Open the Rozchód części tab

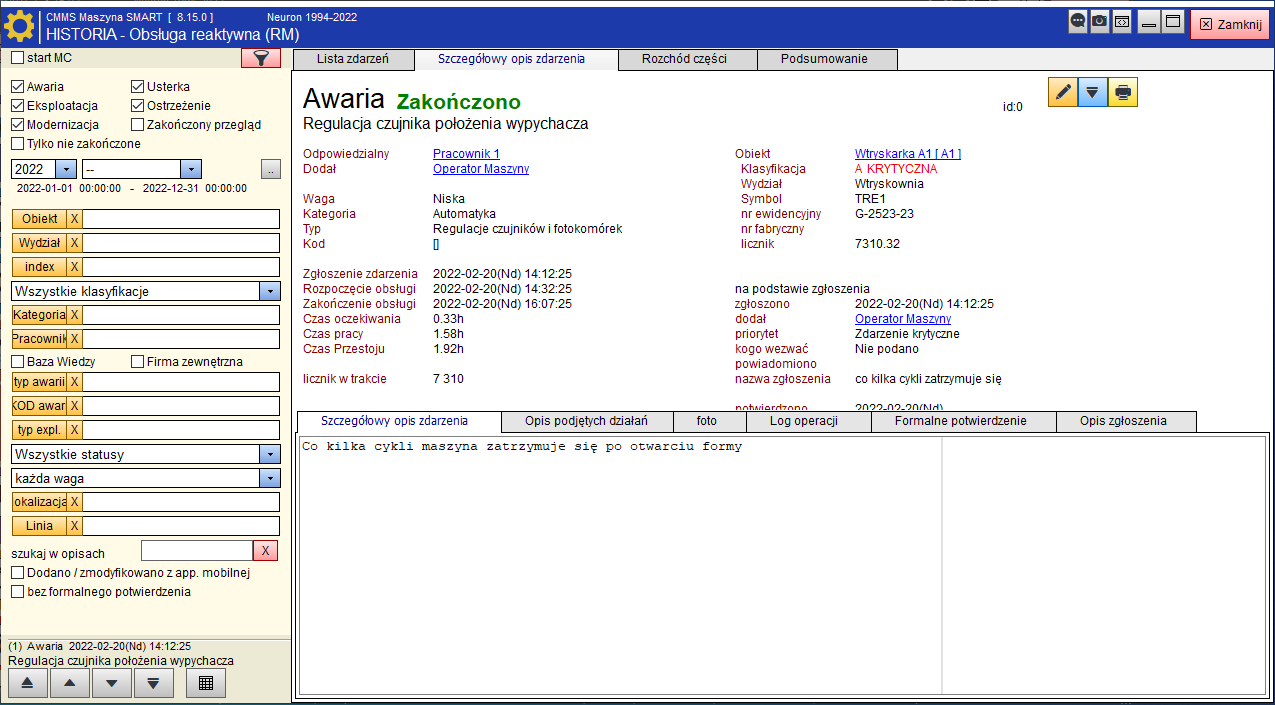pos(687,59)
